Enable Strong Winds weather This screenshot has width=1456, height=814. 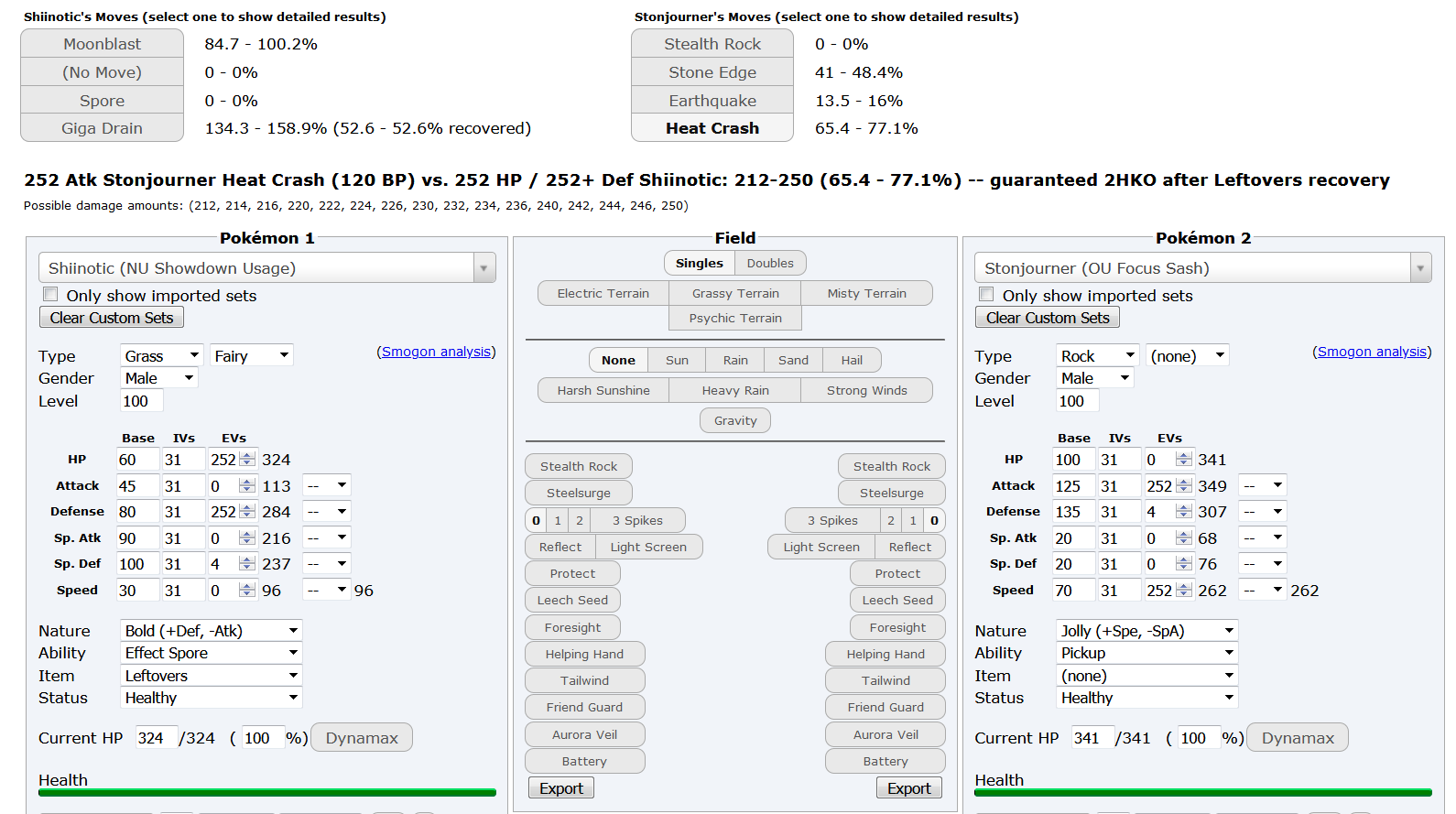[x=866, y=390]
